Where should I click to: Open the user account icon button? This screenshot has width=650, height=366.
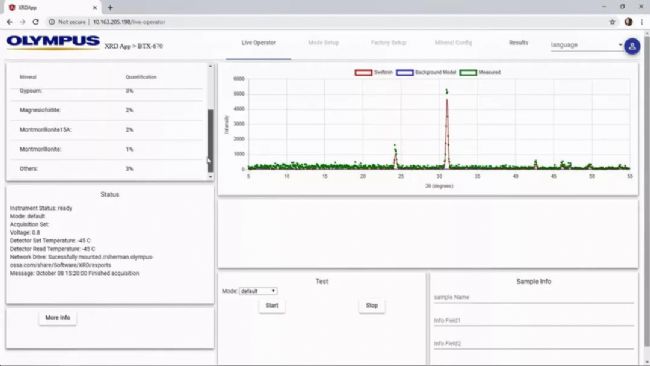click(x=632, y=46)
